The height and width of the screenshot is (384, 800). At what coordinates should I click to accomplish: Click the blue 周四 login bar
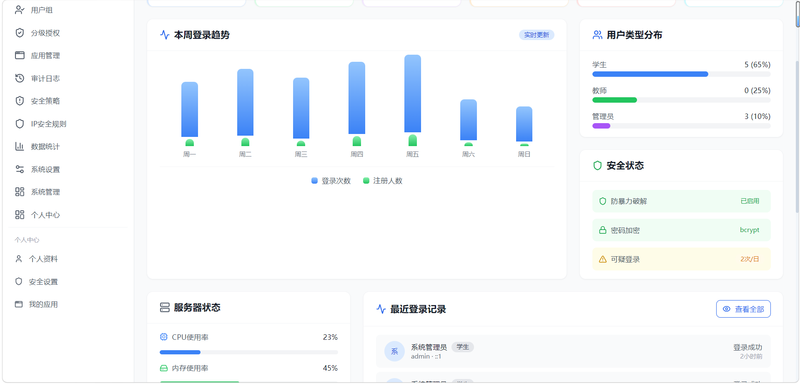(357, 98)
